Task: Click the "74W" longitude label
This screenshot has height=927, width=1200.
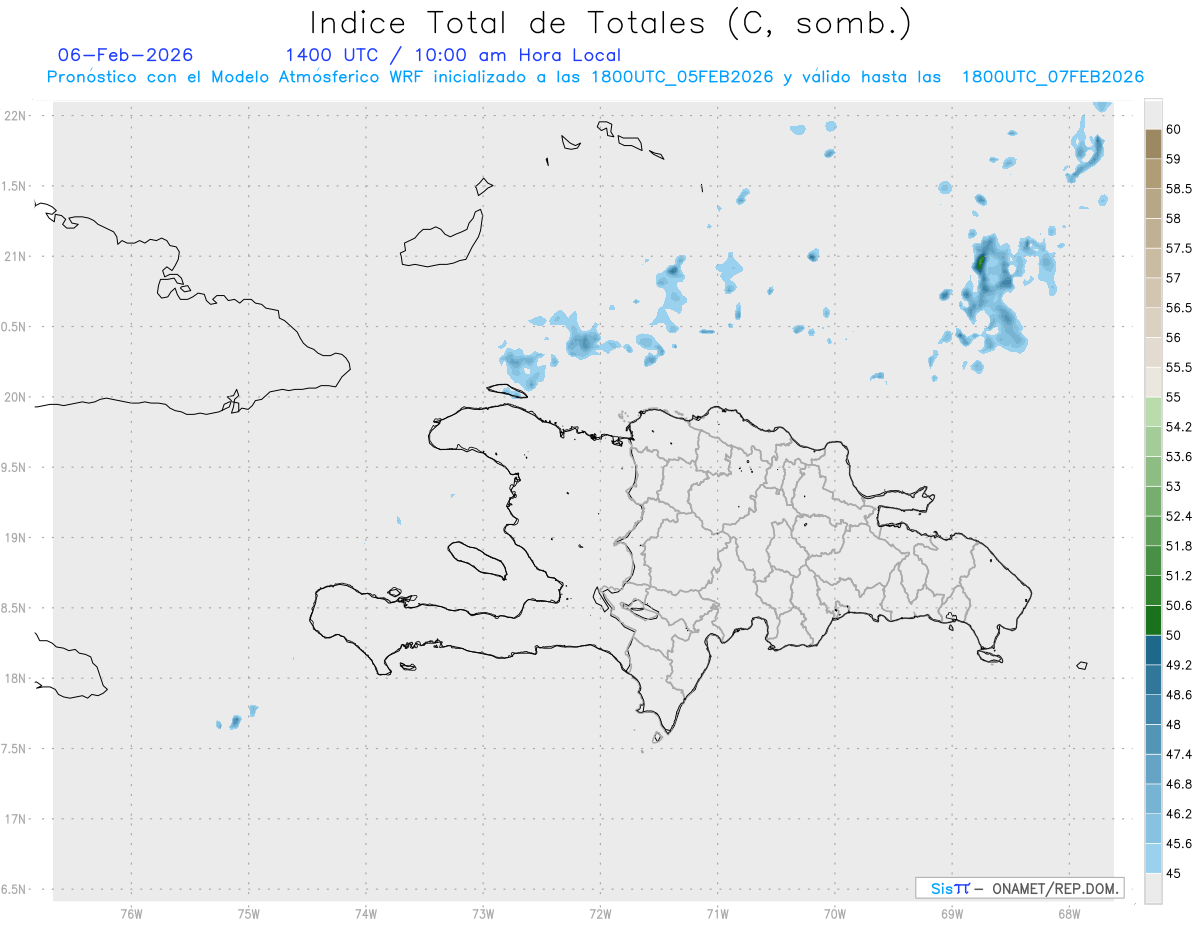Action: click(x=366, y=913)
